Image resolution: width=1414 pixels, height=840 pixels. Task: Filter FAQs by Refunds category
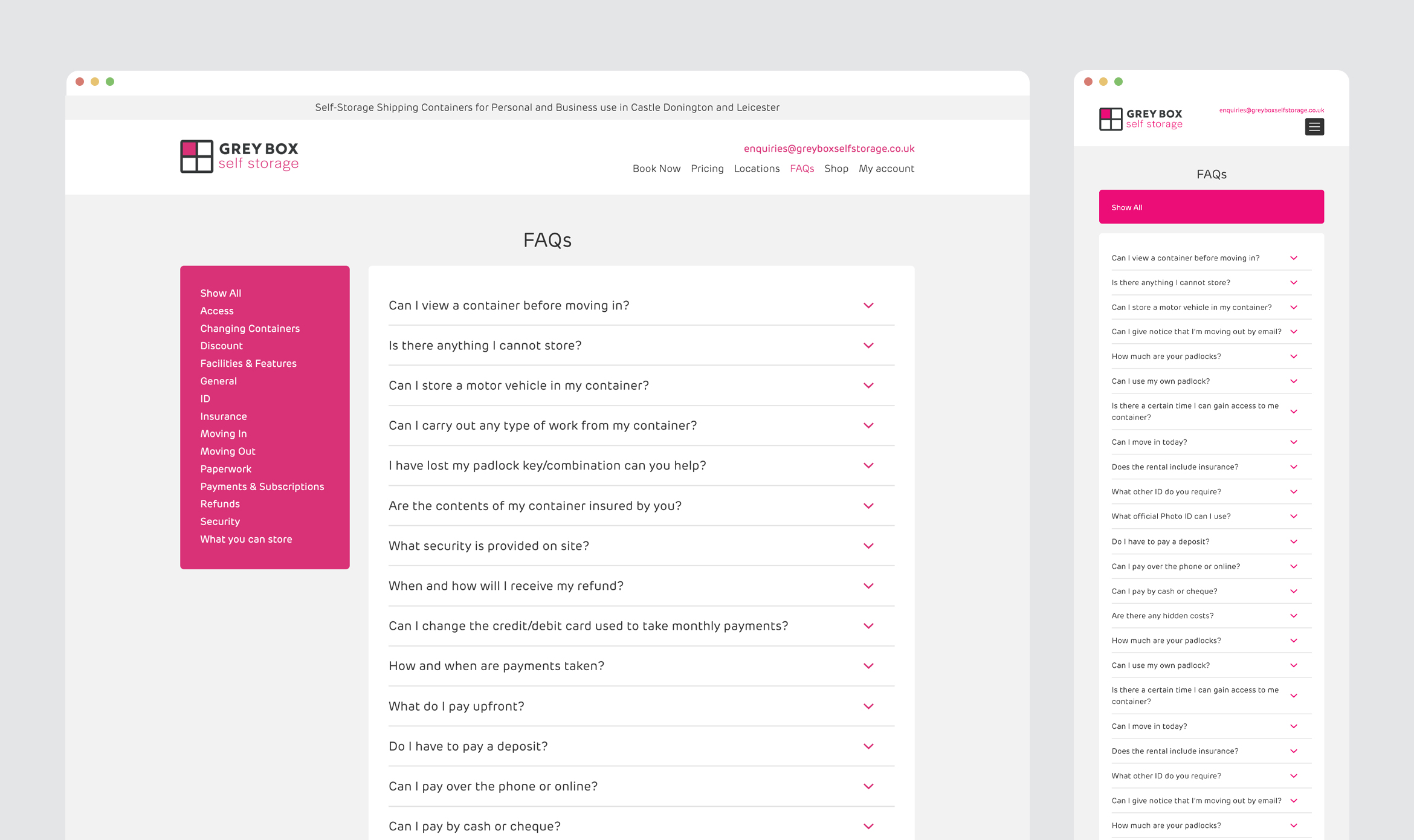click(x=220, y=504)
